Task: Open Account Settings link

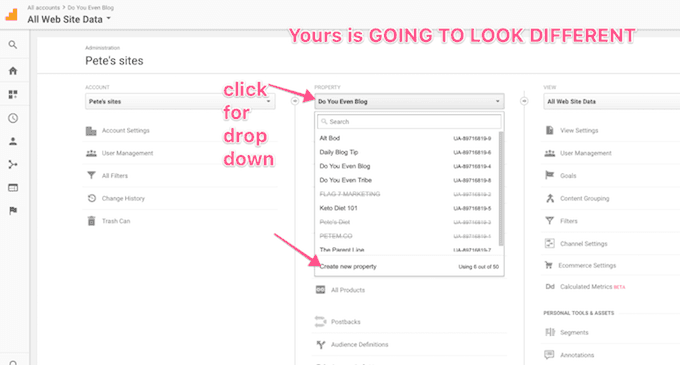Action: tap(125, 130)
